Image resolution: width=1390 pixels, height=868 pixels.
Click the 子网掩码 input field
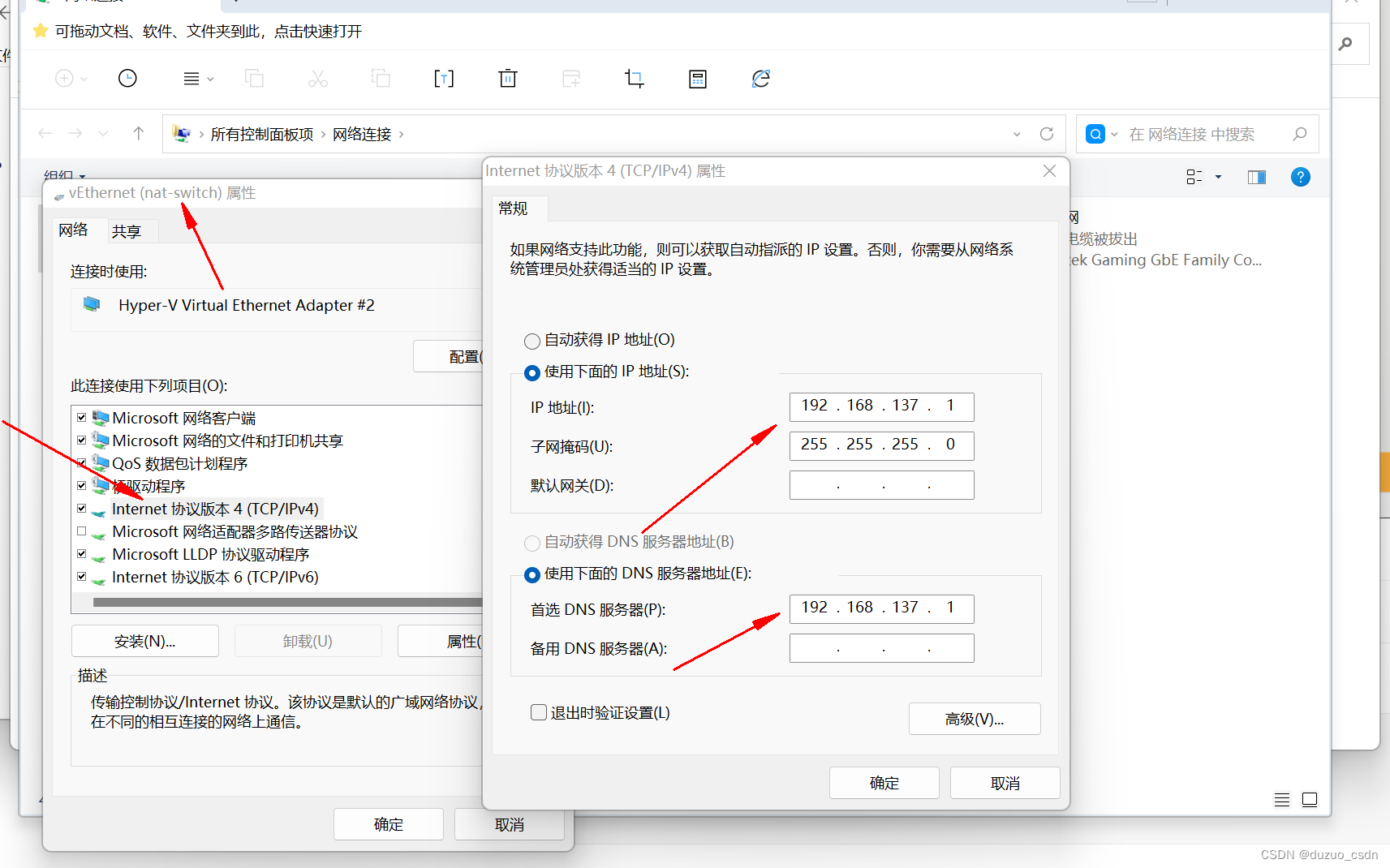click(882, 445)
